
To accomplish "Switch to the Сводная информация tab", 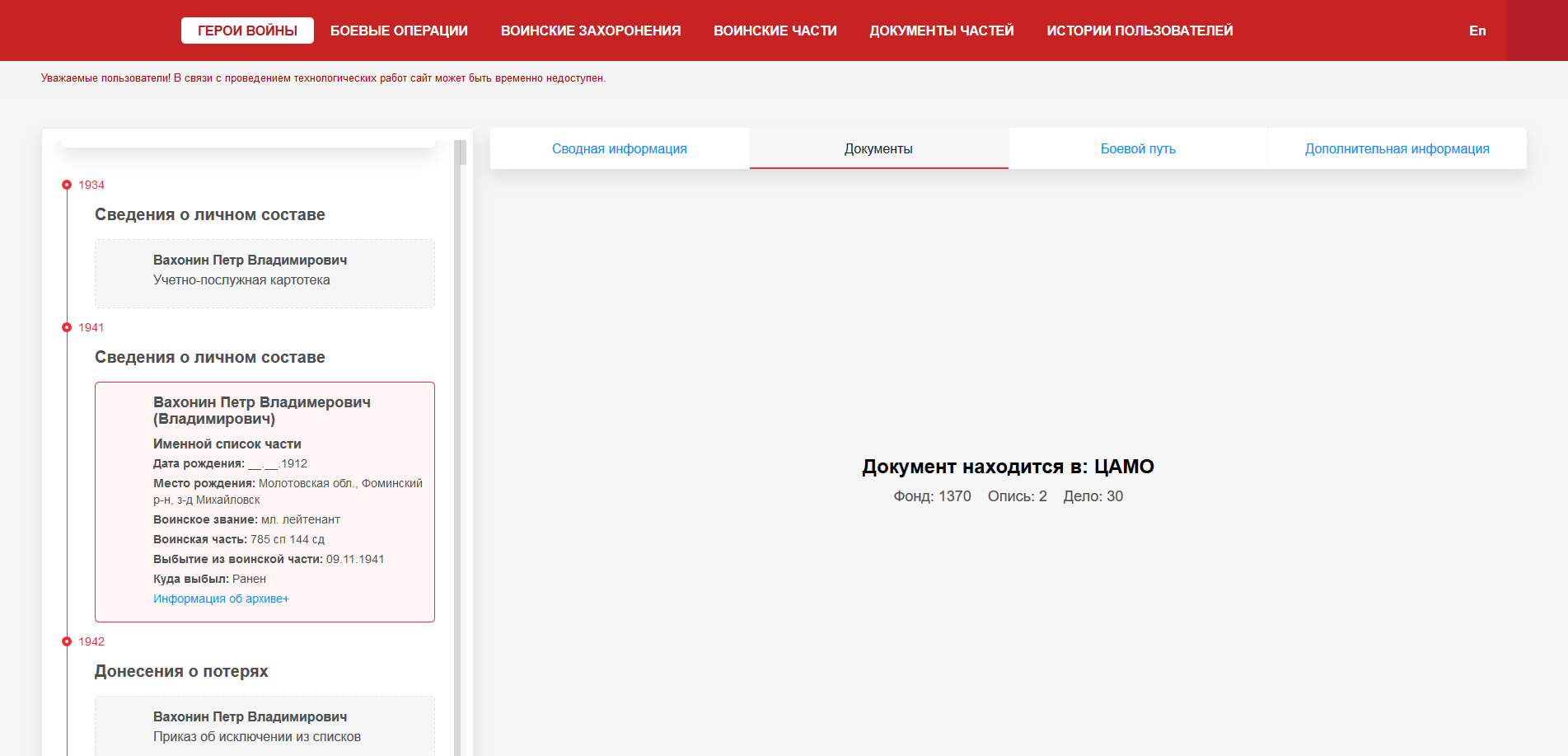I will [x=619, y=148].
